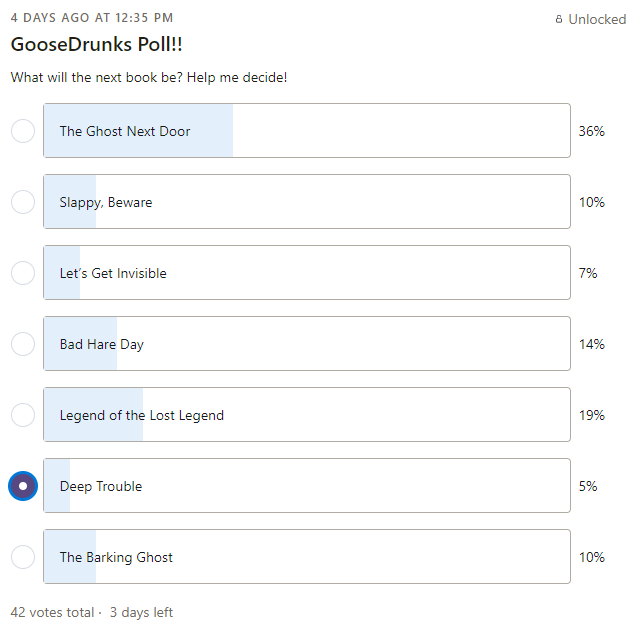This screenshot has width=636, height=630.
Task: Select Legend of the Lost Legend radio
Action: tap(23, 415)
